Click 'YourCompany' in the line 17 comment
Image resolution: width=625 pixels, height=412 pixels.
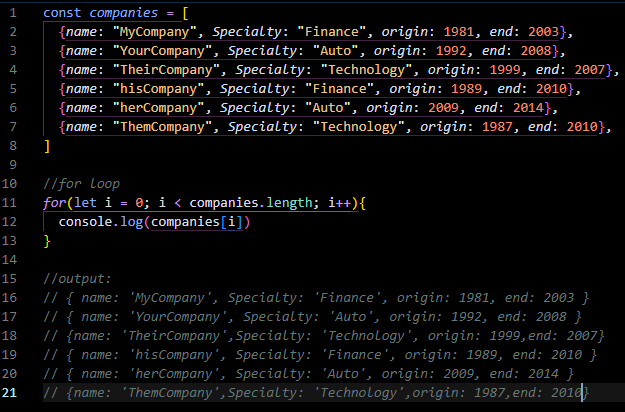[178, 317]
